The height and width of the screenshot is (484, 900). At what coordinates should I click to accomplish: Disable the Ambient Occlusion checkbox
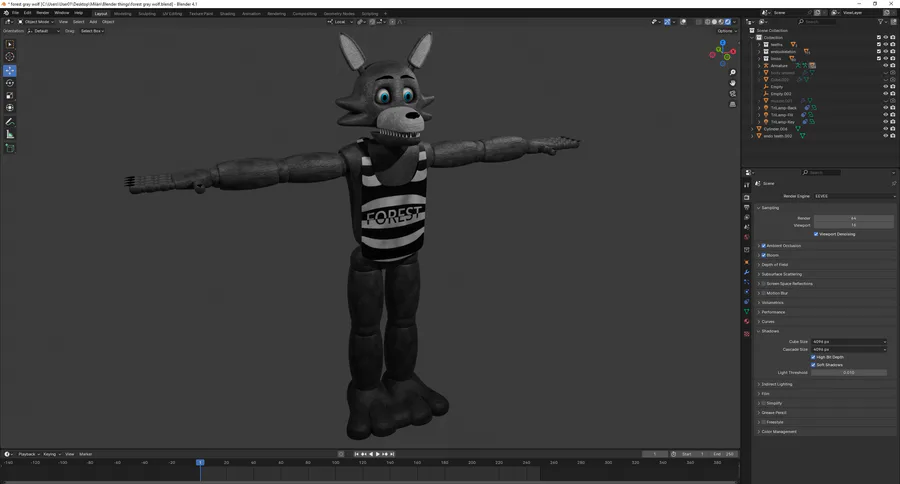(763, 246)
